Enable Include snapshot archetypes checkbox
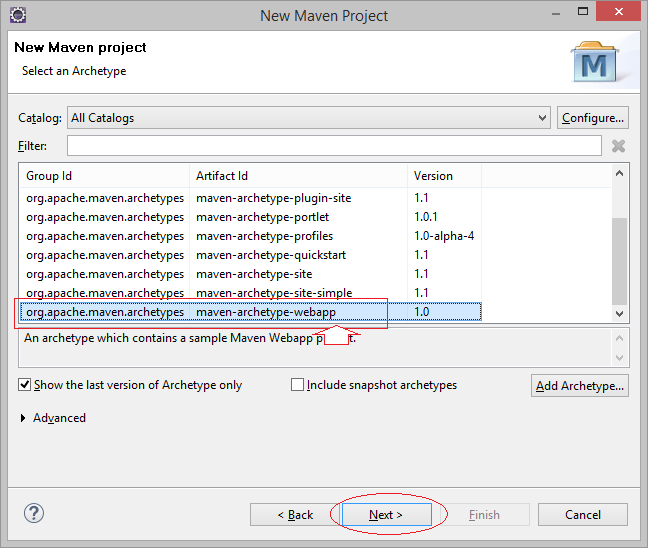Screen dimensions: 648x548 tap(297, 385)
